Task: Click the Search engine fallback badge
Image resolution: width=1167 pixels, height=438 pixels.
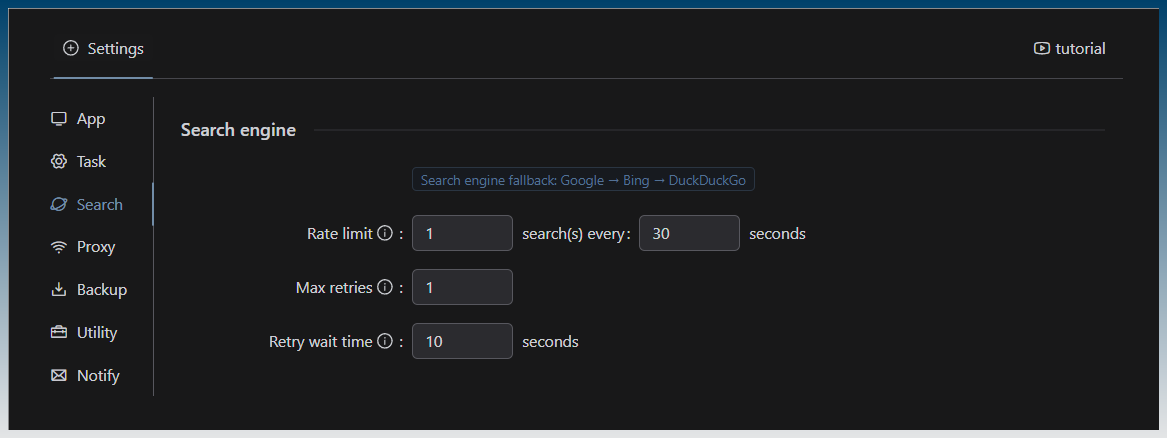Action: (583, 180)
